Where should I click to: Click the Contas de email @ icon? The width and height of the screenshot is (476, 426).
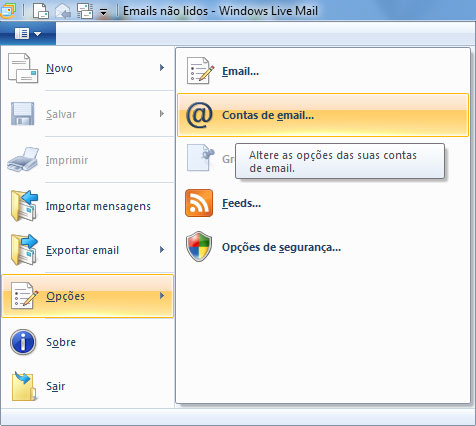pos(199,115)
